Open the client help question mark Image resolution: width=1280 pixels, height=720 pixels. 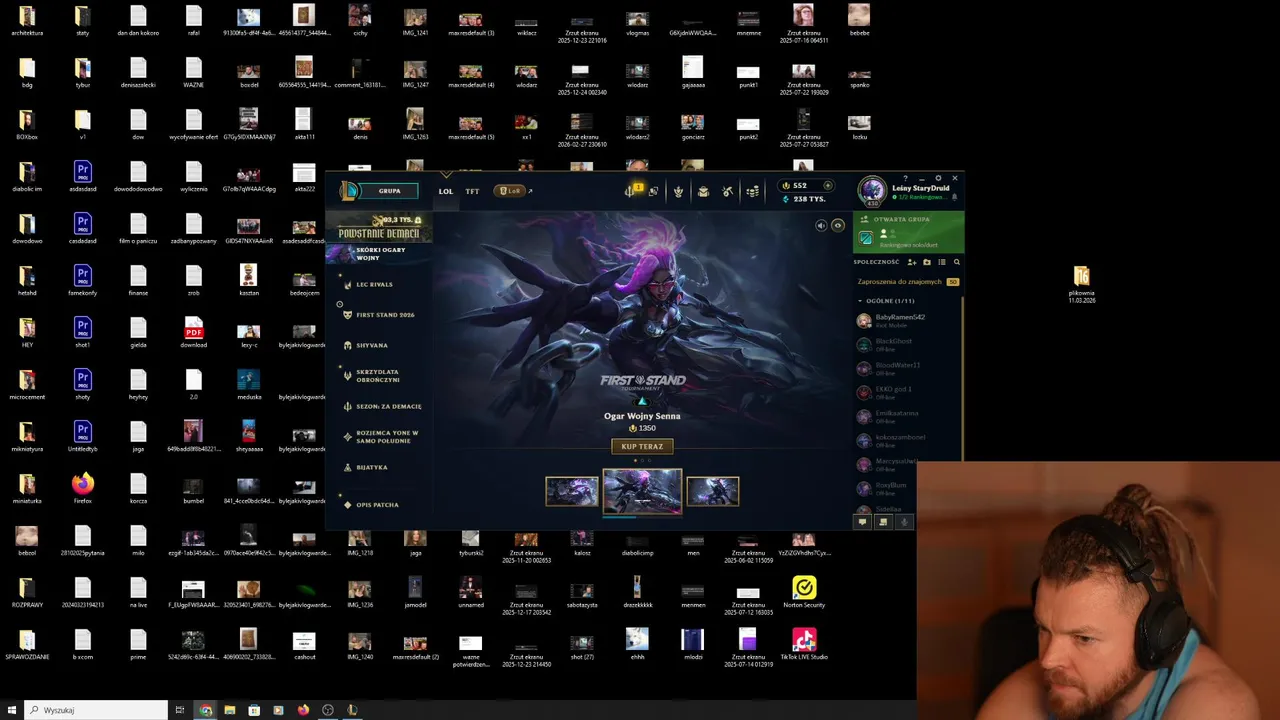pyautogui.click(x=906, y=178)
